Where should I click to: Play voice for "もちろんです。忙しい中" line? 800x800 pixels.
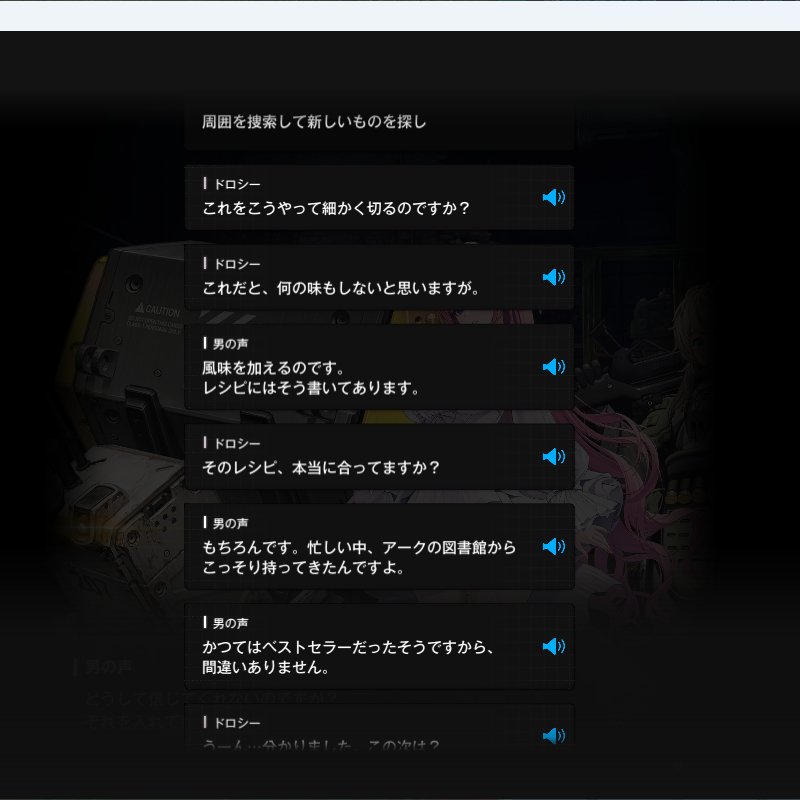(554, 547)
